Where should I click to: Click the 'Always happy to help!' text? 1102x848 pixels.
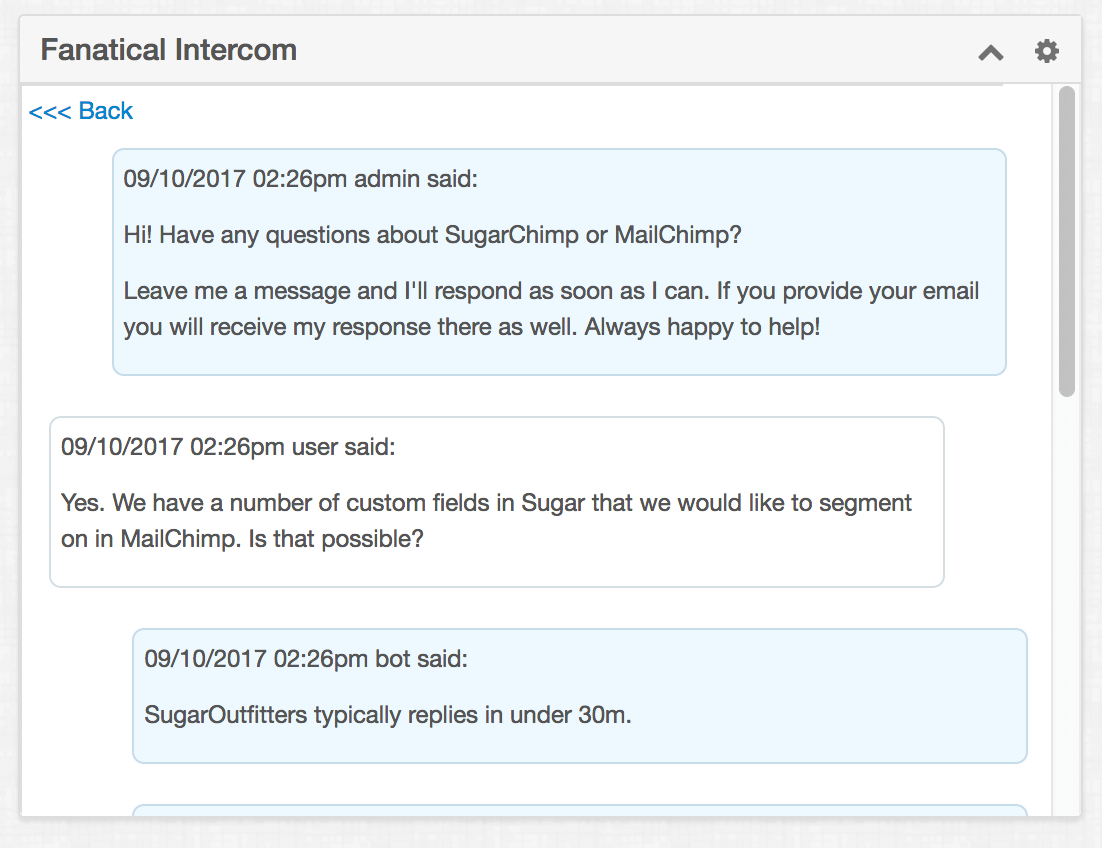coord(702,327)
